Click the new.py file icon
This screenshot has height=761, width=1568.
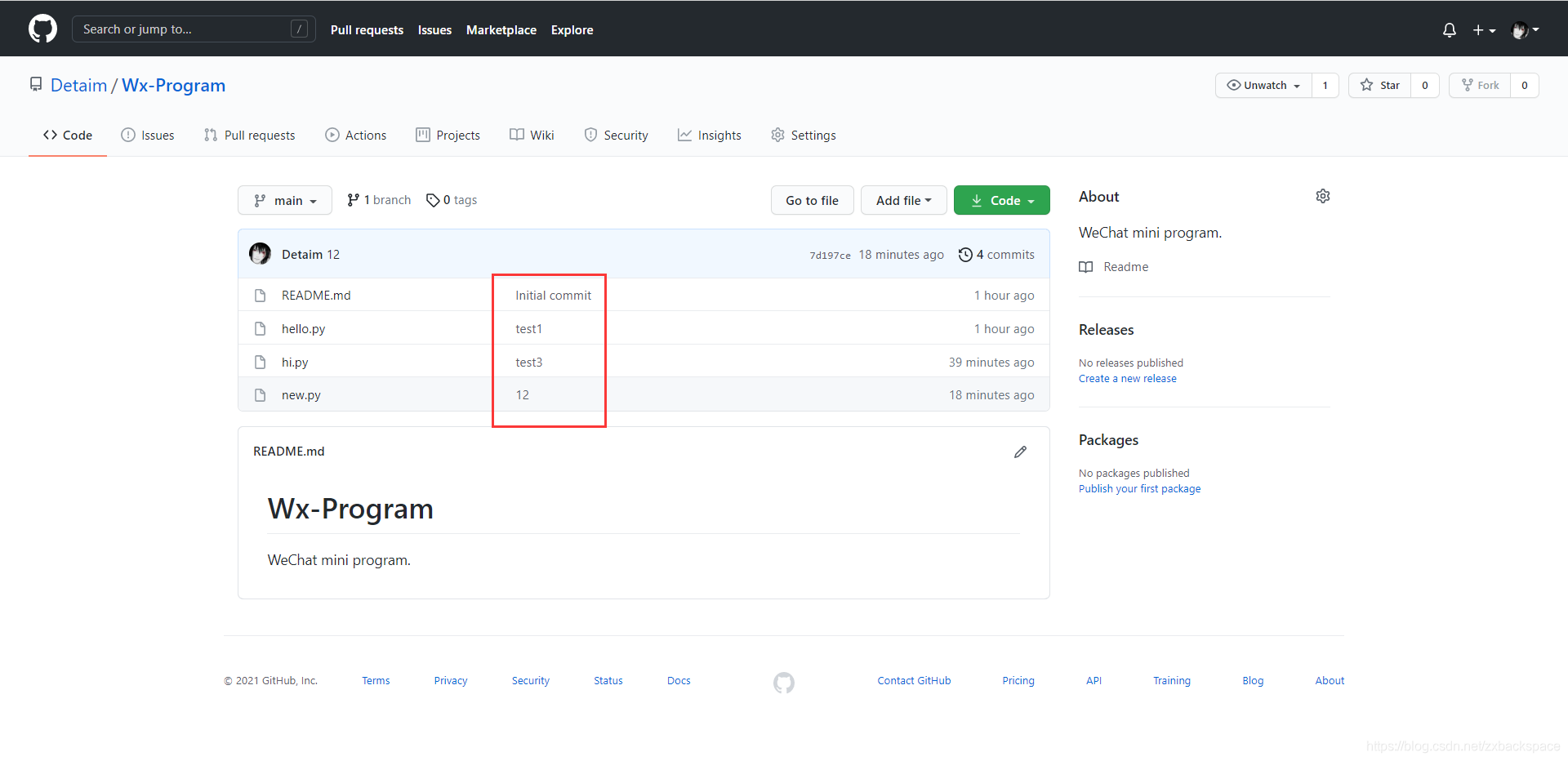tap(261, 395)
